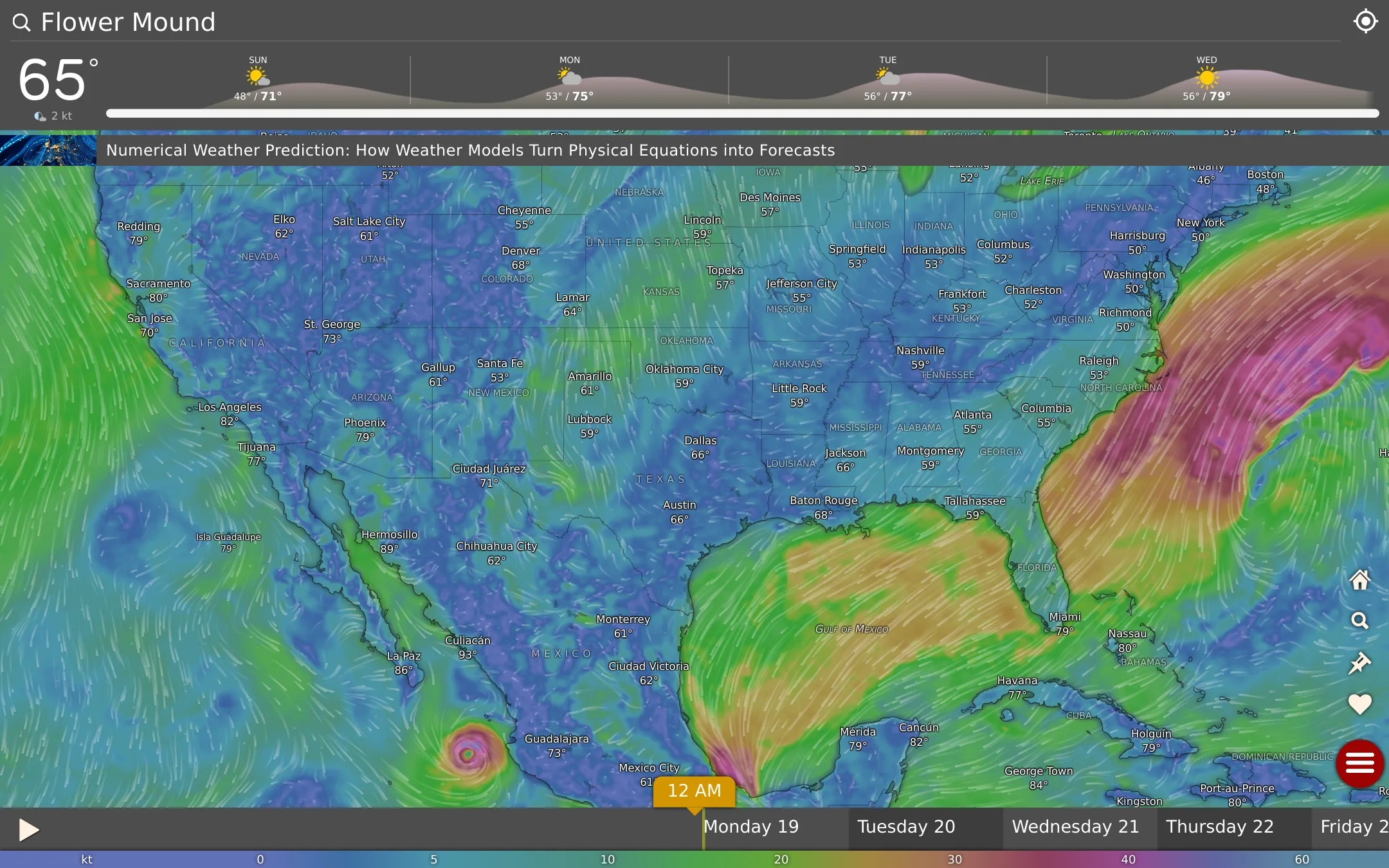Screen dimensions: 1389x868
Task: Click Wednesday sunny forecast icon
Action: [1206, 78]
